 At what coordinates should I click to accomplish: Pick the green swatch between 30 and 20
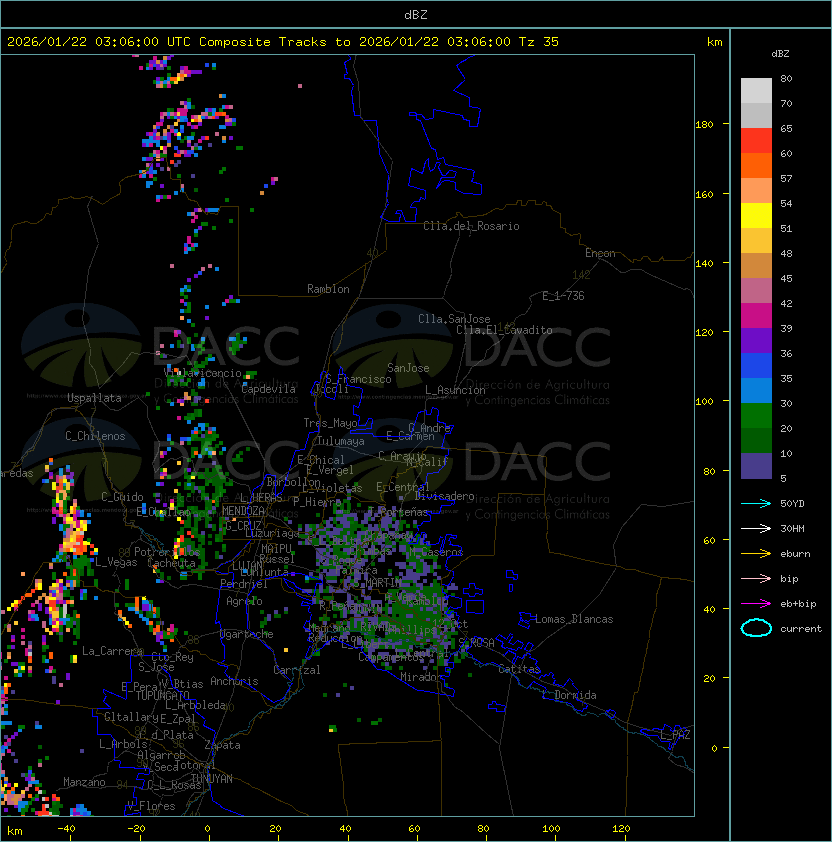756,415
